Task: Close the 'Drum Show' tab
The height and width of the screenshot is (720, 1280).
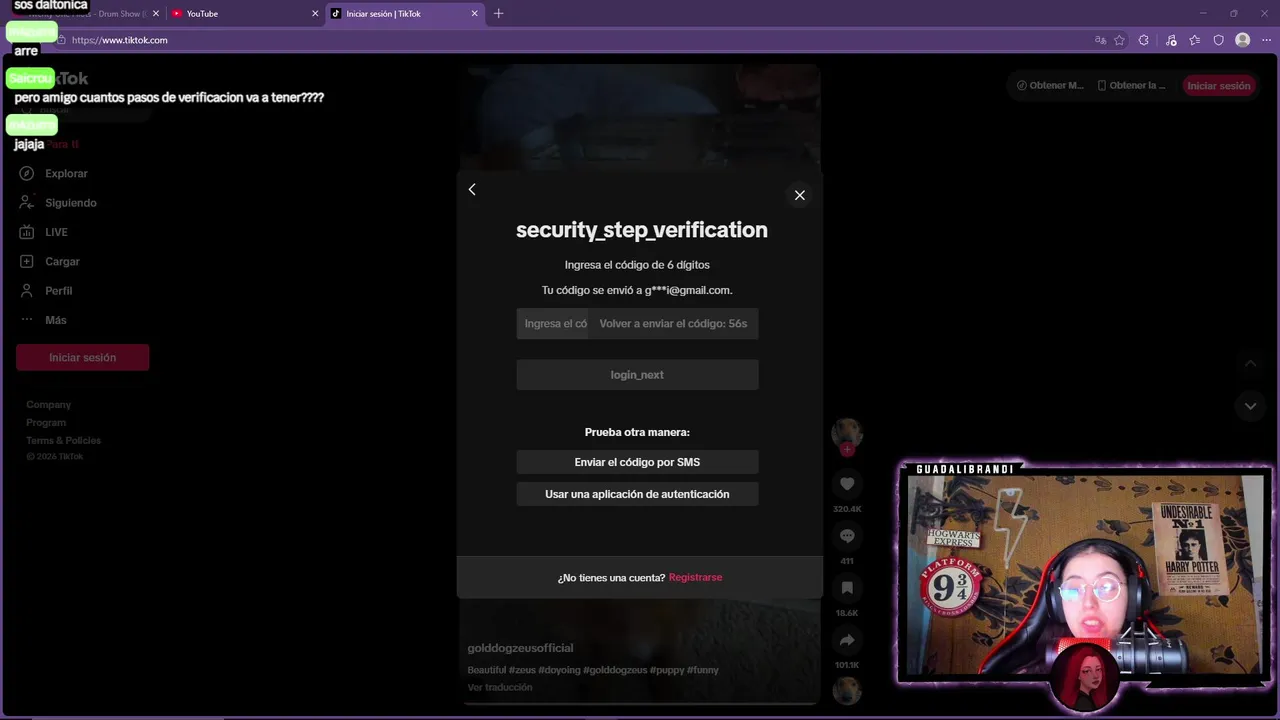Action: tap(155, 14)
